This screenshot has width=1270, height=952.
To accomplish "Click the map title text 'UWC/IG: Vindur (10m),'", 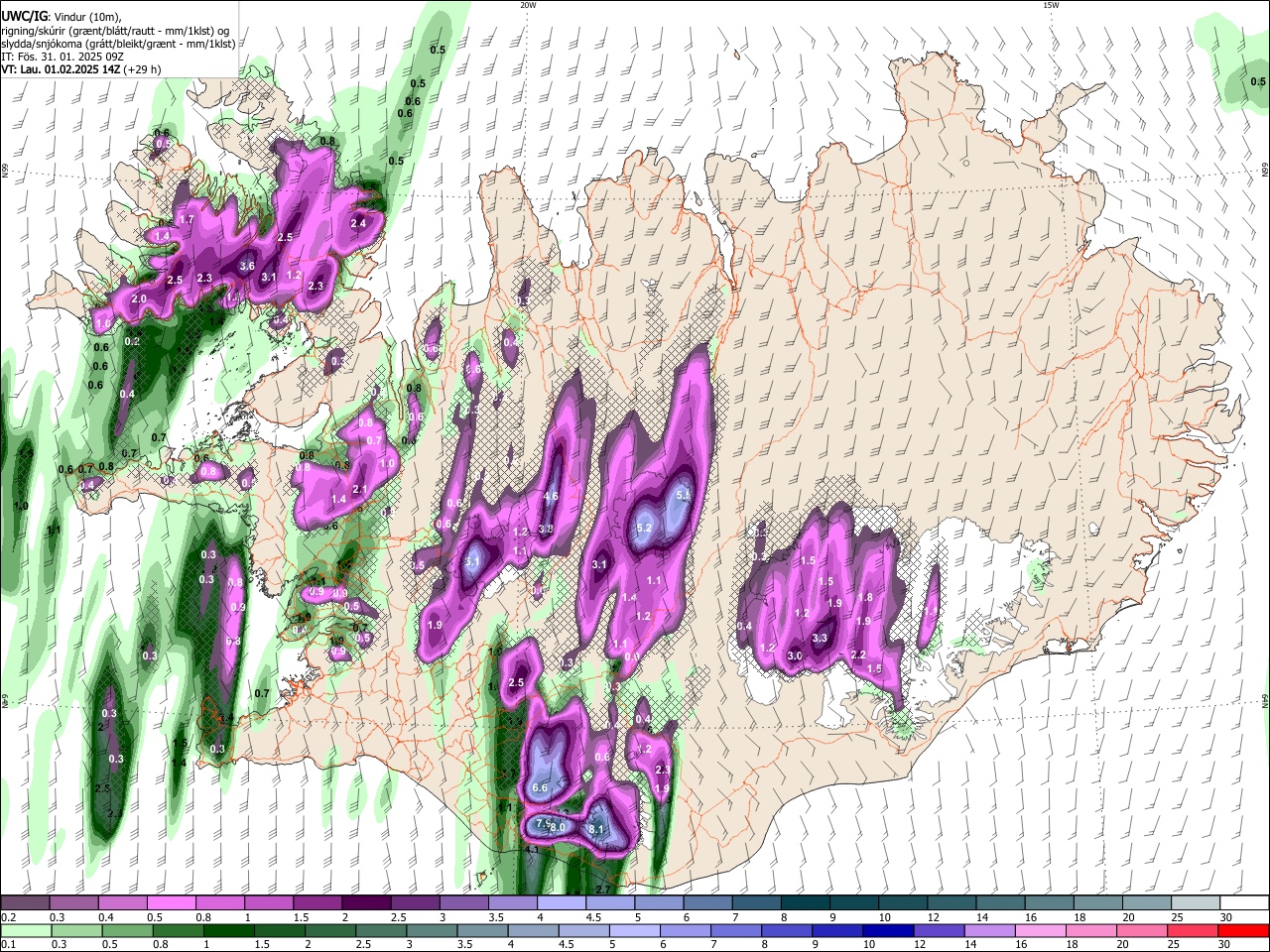I will 61,16.
